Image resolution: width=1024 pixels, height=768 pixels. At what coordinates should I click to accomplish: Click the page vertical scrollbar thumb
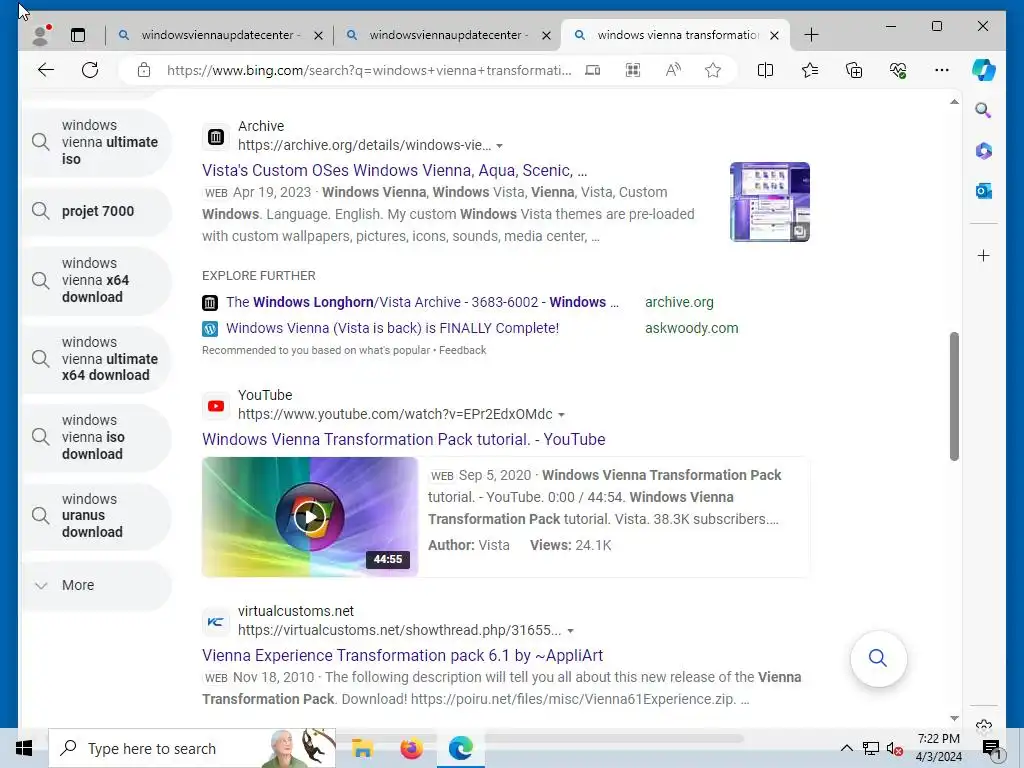[x=954, y=396]
